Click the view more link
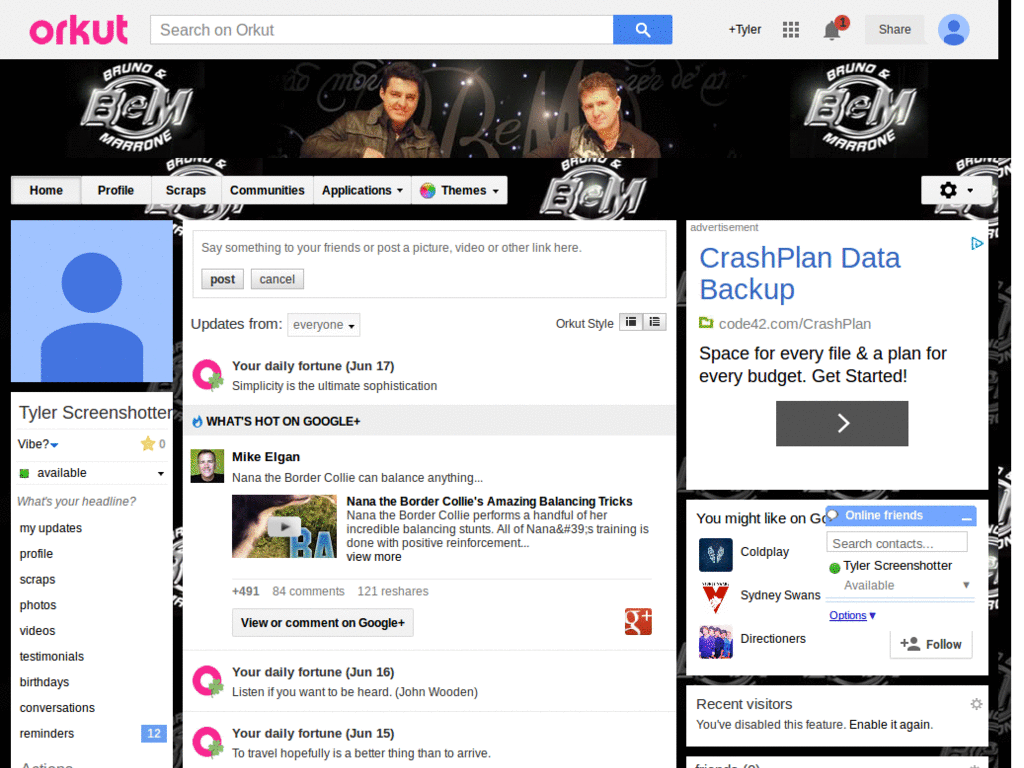The image size is (1024, 768). [374, 556]
